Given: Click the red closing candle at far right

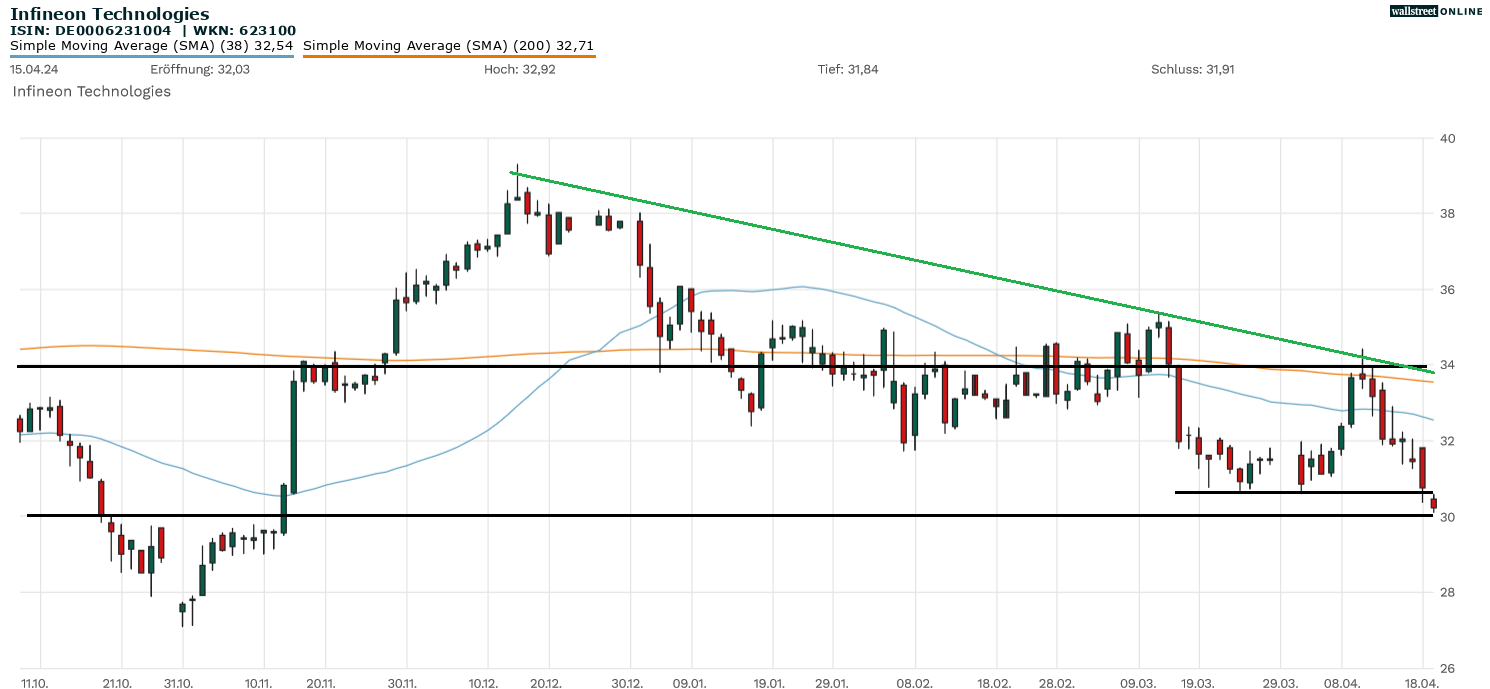Looking at the screenshot, I should pyautogui.click(x=1432, y=502).
